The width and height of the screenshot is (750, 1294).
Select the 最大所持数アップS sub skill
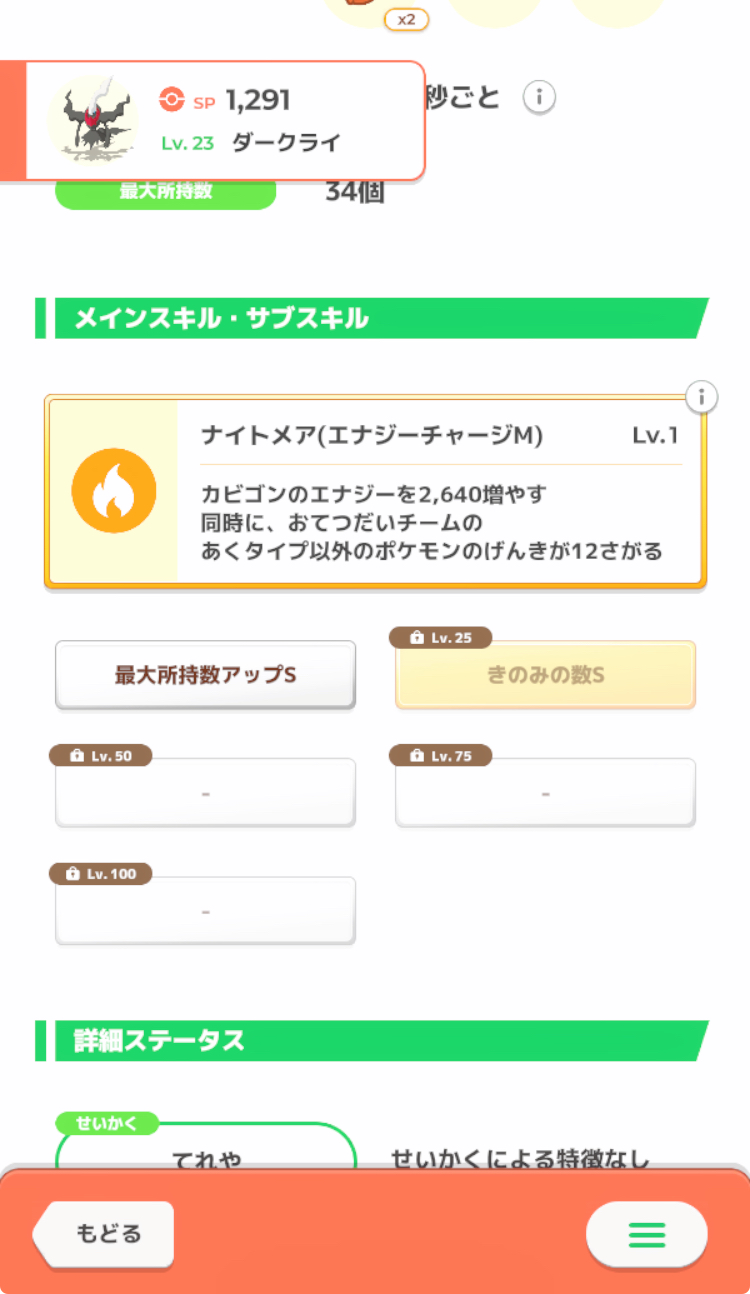tap(205, 675)
